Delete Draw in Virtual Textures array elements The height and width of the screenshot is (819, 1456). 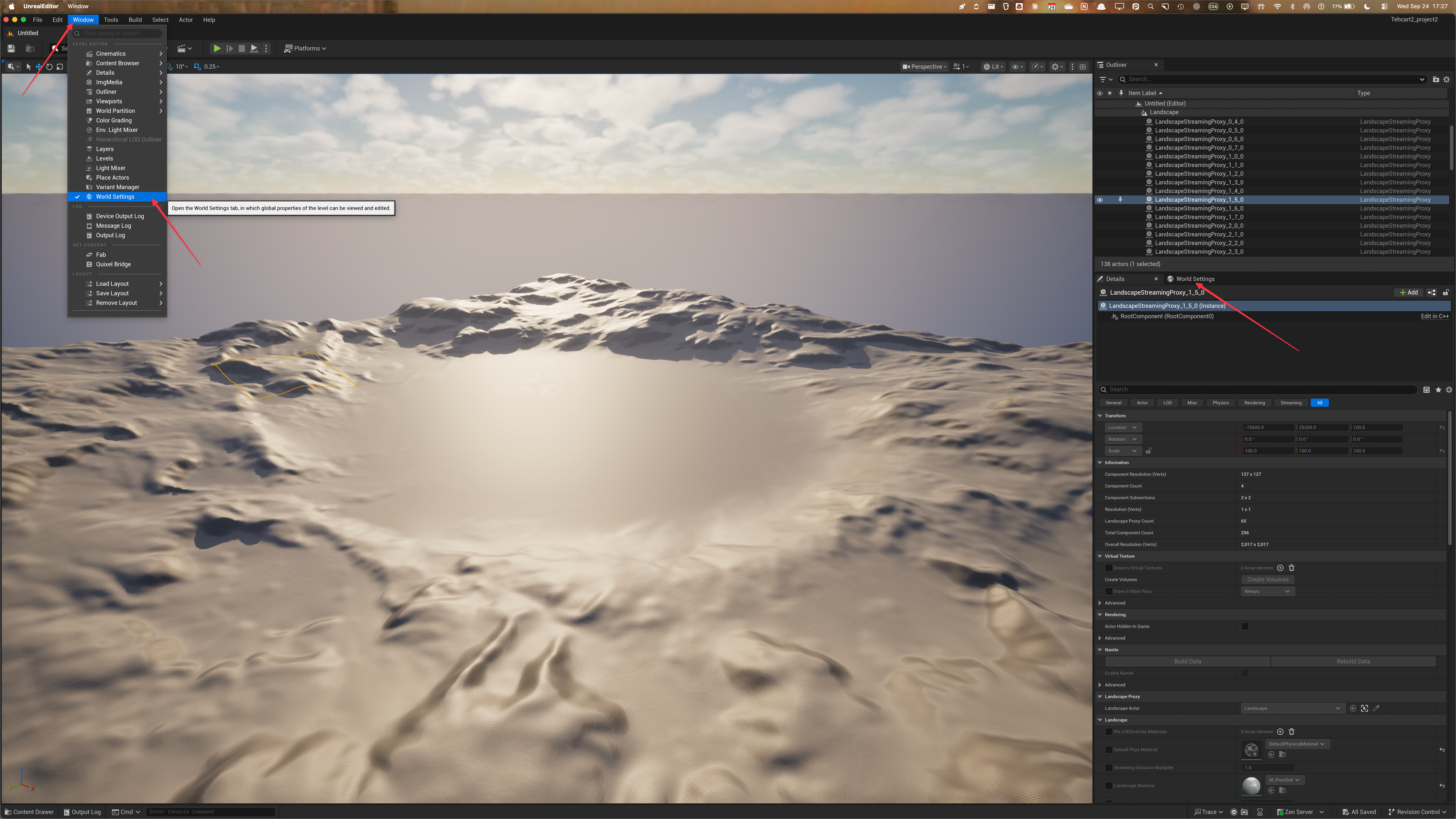click(1292, 568)
